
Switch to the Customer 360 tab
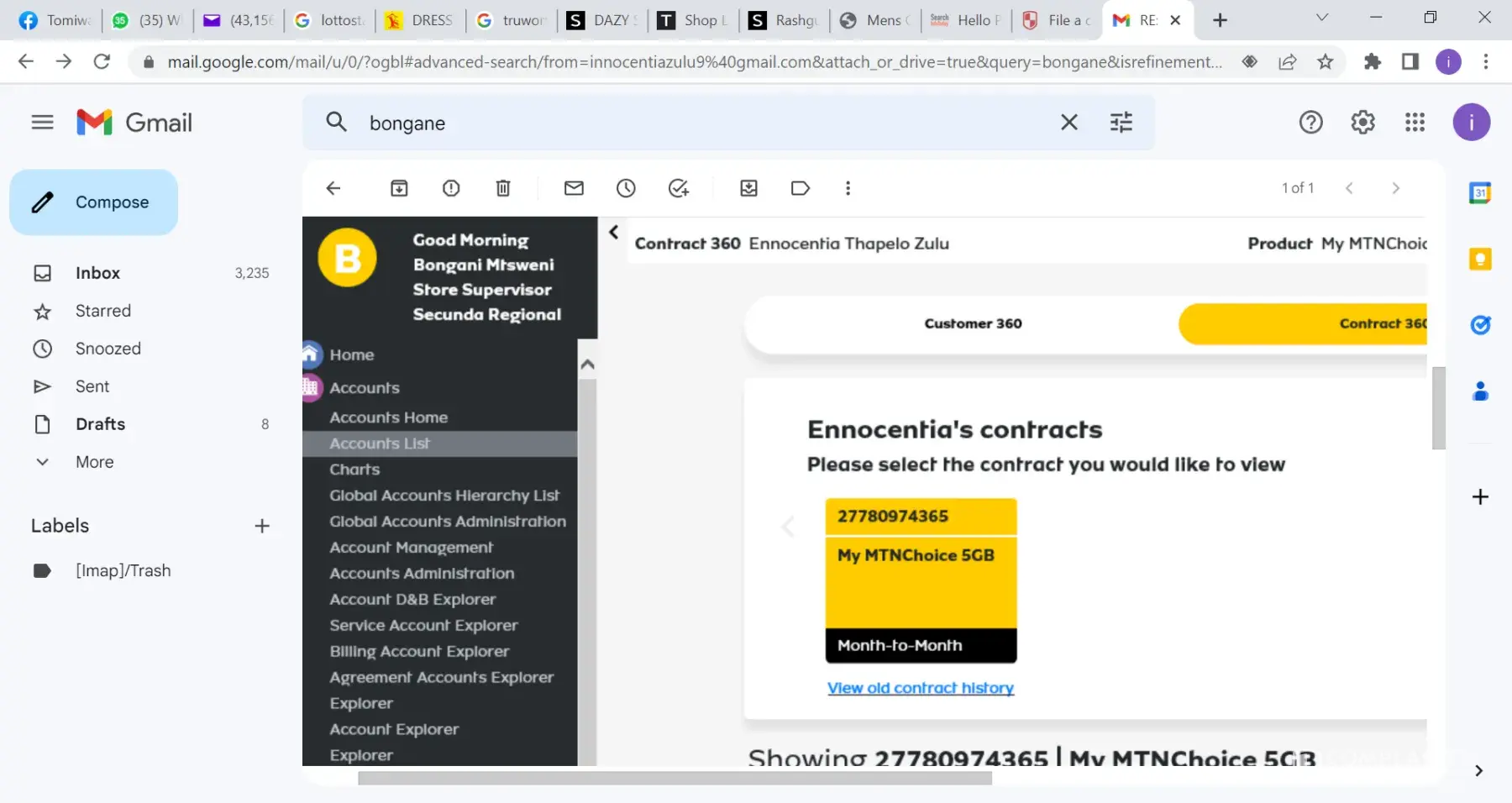point(973,323)
